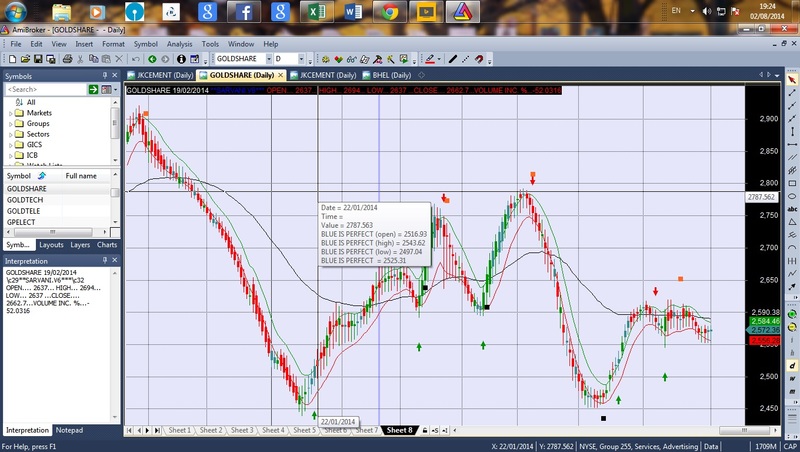Open the Analysis menu
This screenshot has height=452, width=800.
(x=180, y=44)
